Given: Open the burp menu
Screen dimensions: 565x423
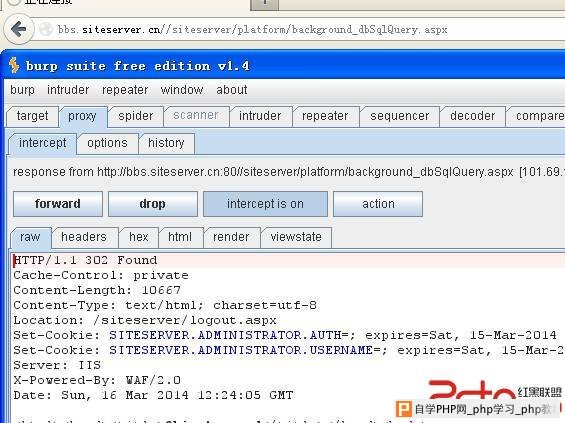Looking at the screenshot, I should 22,90.
